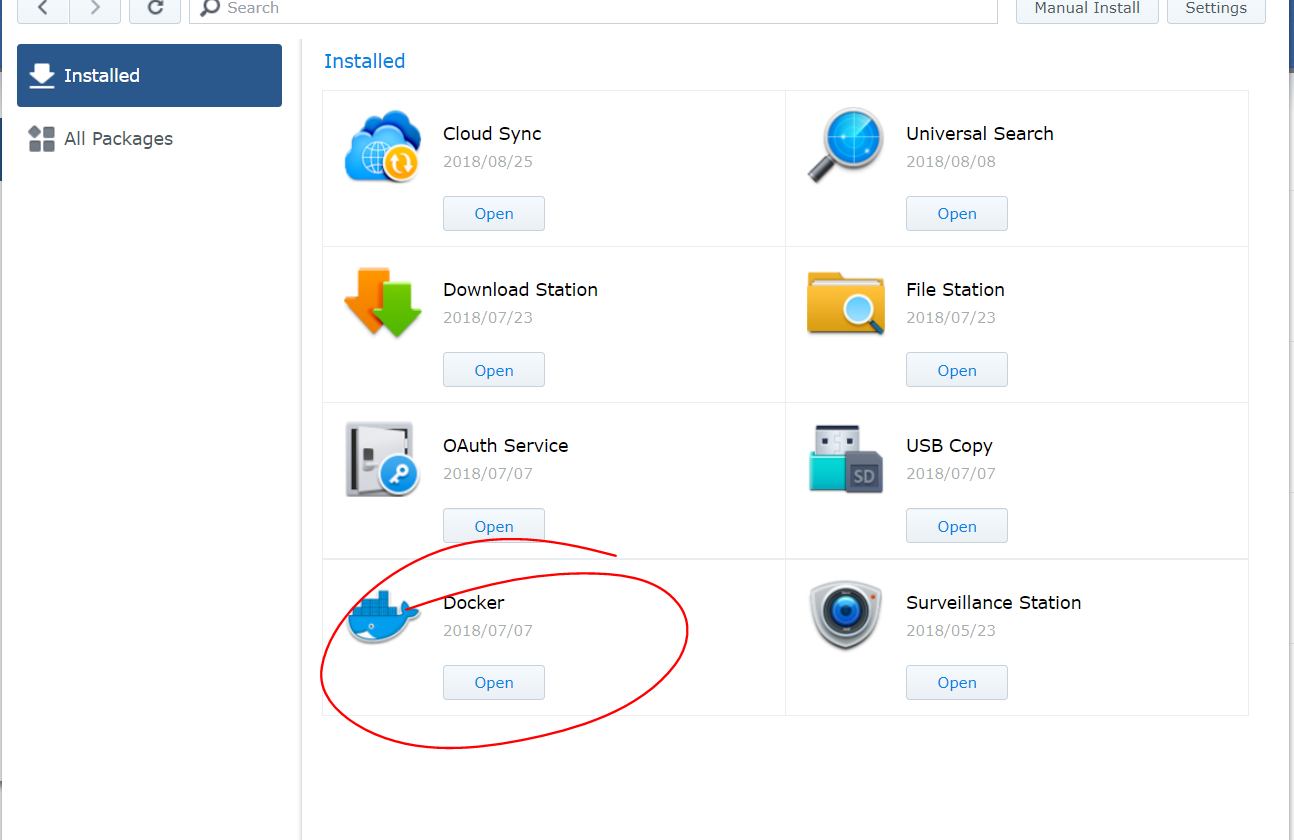Click the search magnifier icon
The image size is (1294, 840).
210,8
